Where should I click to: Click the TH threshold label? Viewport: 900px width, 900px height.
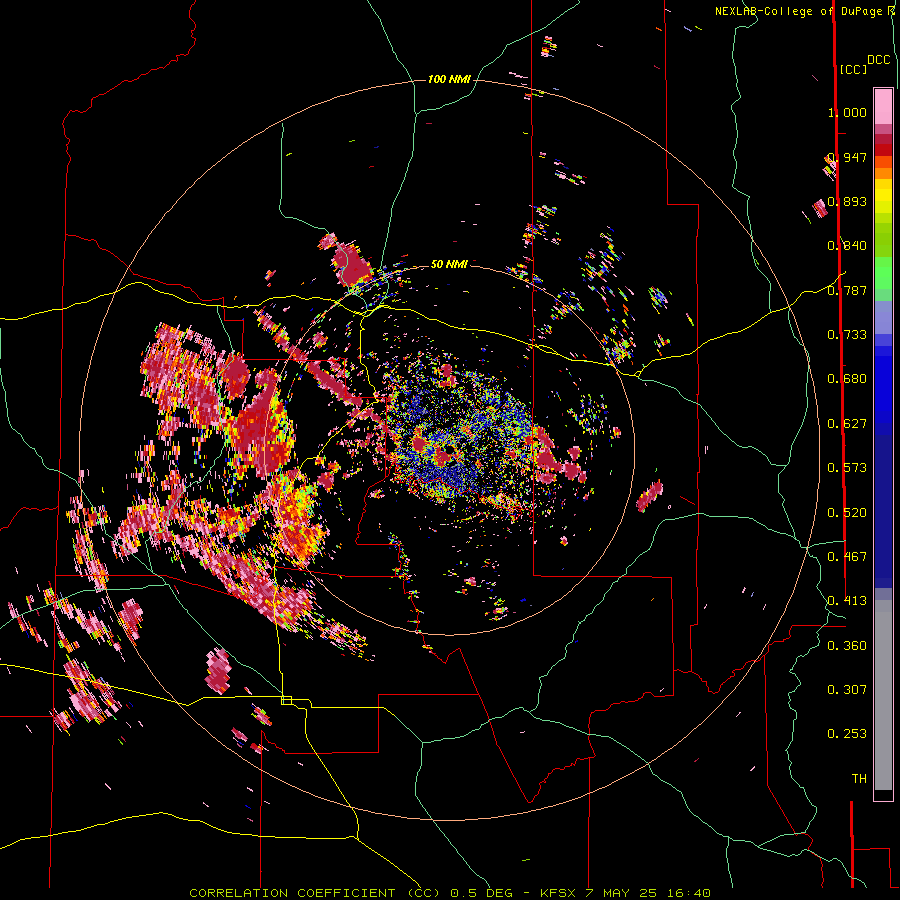pyautogui.click(x=859, y=779)
